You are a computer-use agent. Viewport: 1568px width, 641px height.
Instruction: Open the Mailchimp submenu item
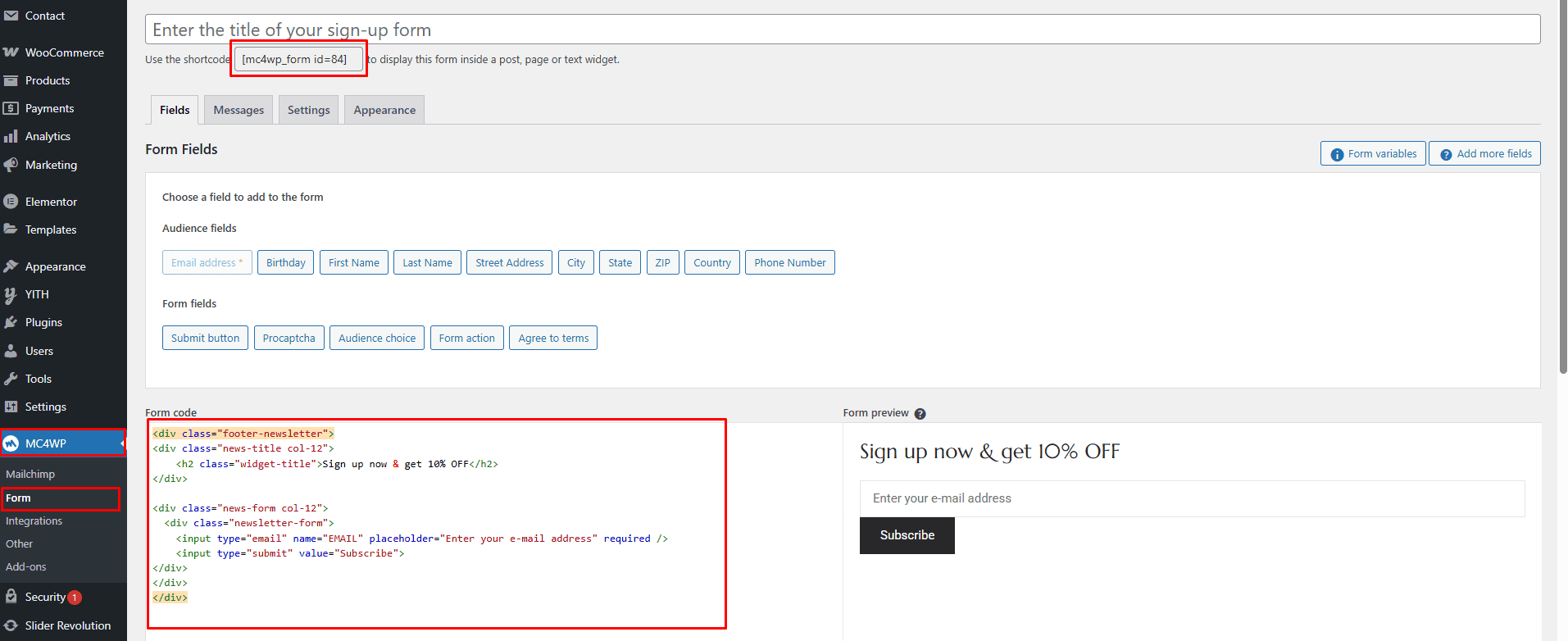coord(30,475)
